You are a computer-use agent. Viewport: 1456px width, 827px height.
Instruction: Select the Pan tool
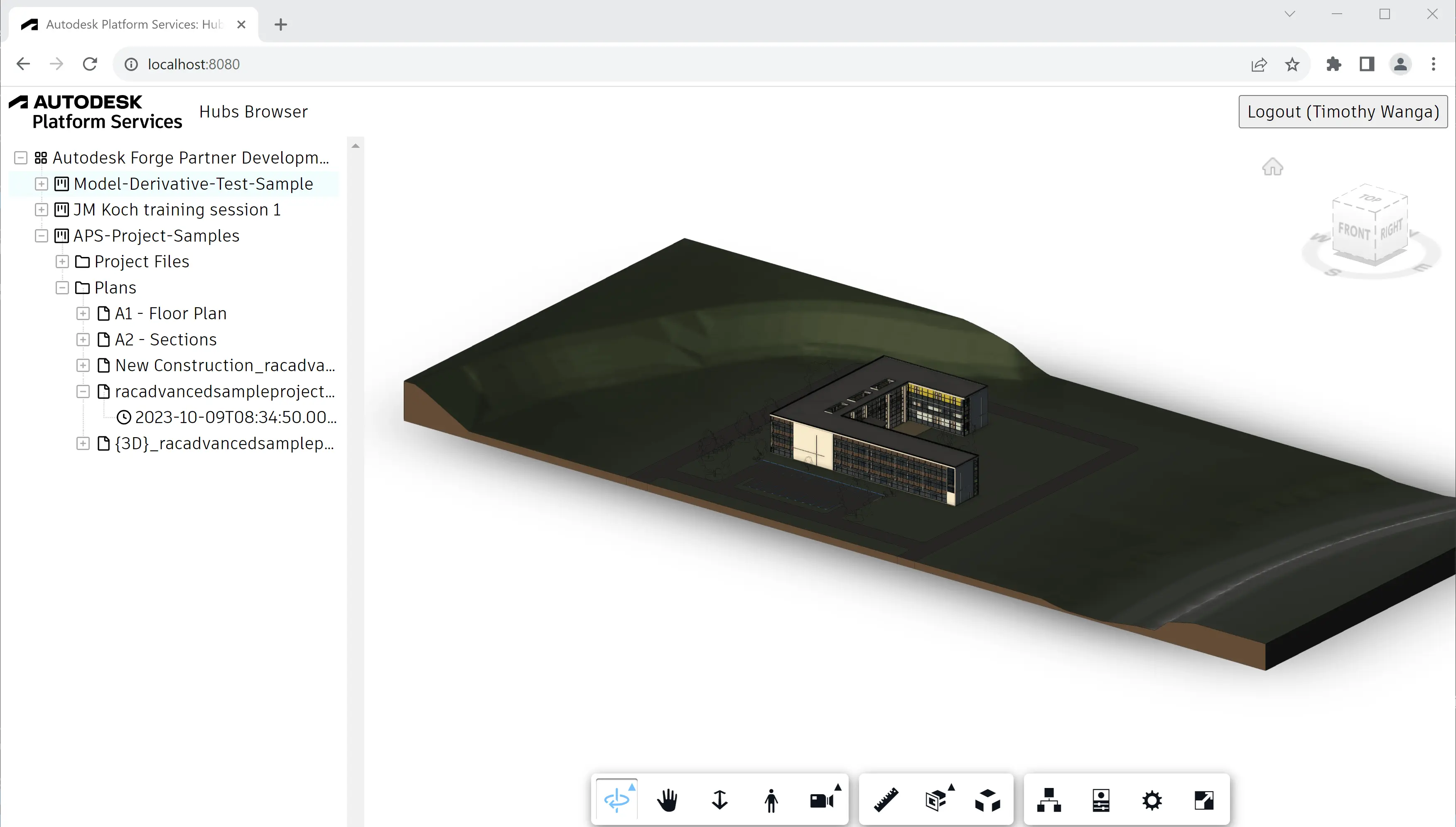pos(667,800)
